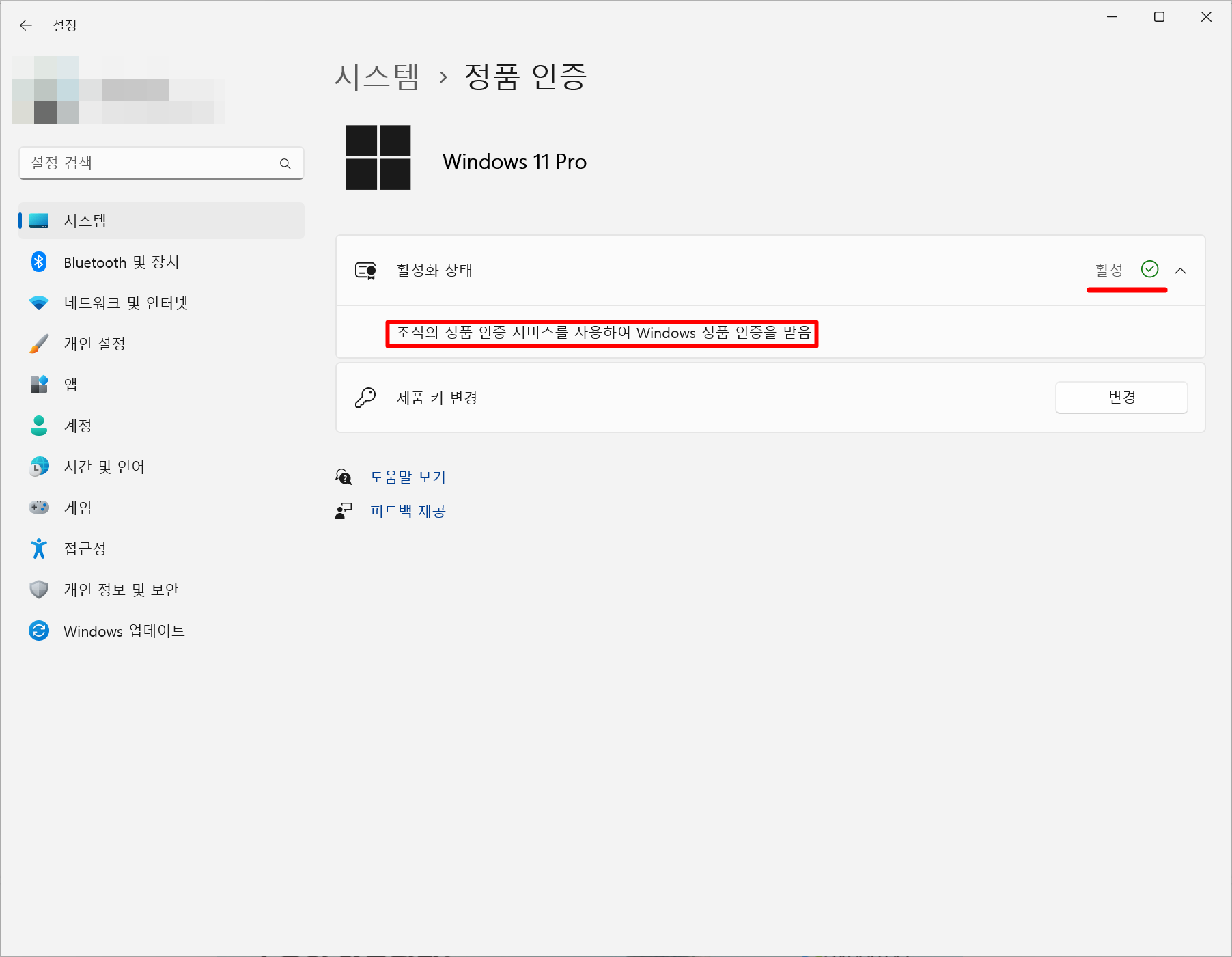Click the Bluetooth icon in sidebar
This screenshot has width=1232, height=957.
39,262
